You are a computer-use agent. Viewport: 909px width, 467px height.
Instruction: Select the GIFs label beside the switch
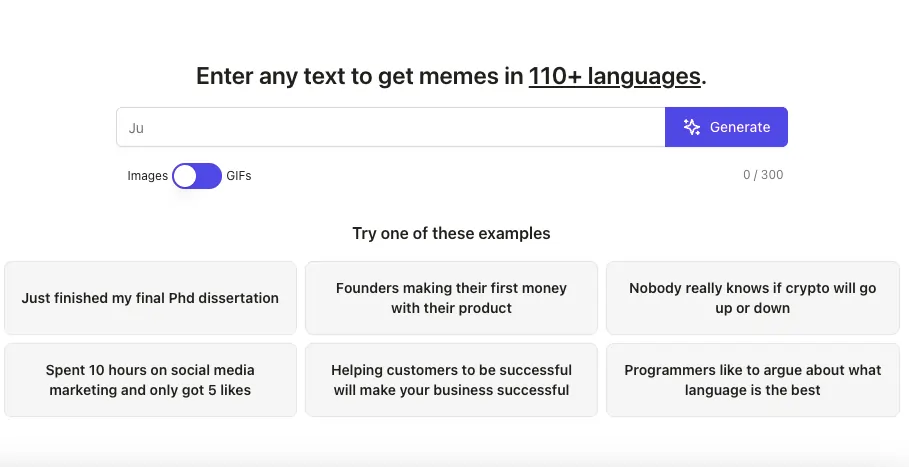coord(239,176)
